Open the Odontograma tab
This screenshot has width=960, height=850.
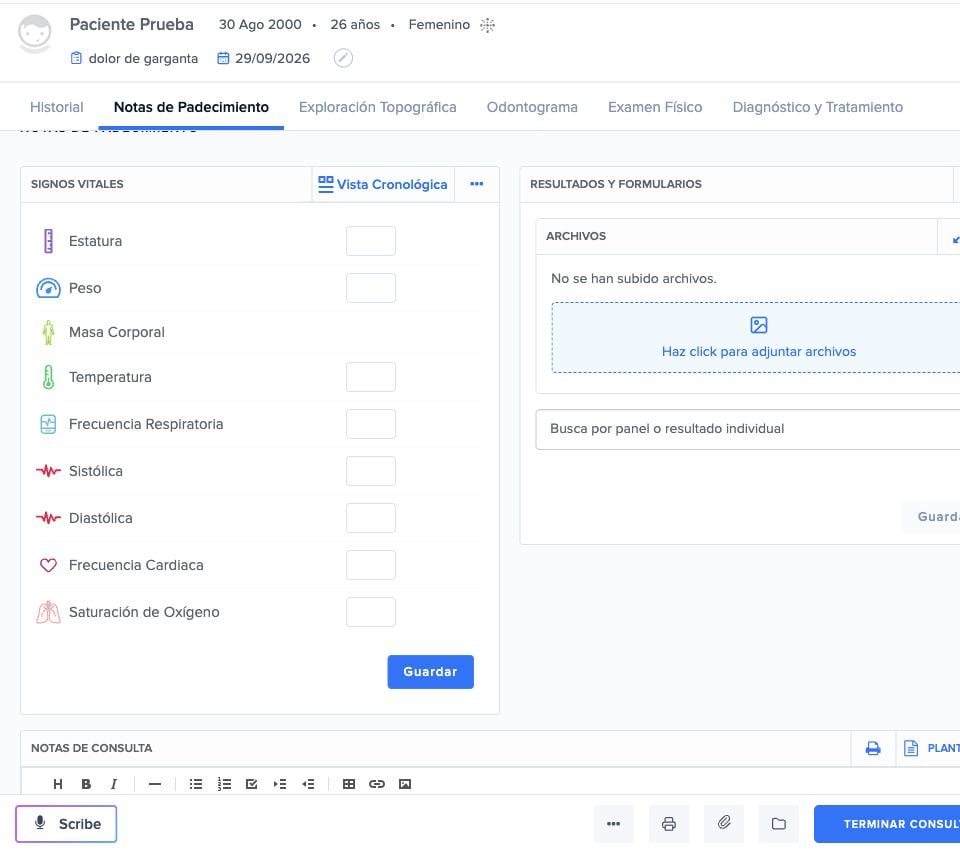click(x=532, y=107)
